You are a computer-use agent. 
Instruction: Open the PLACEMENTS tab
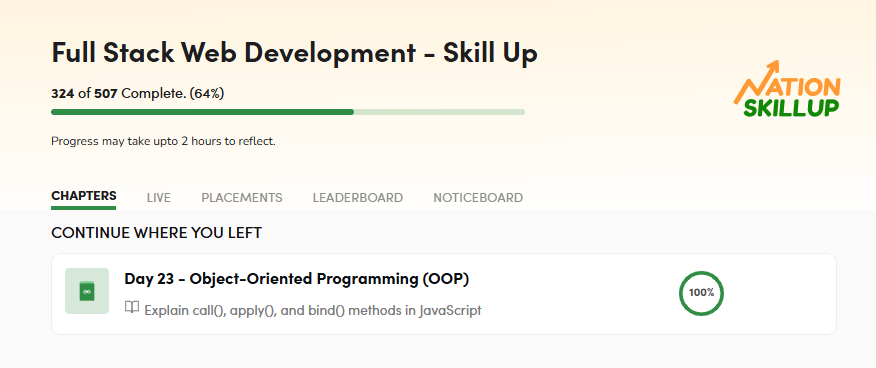click(242, 198)
